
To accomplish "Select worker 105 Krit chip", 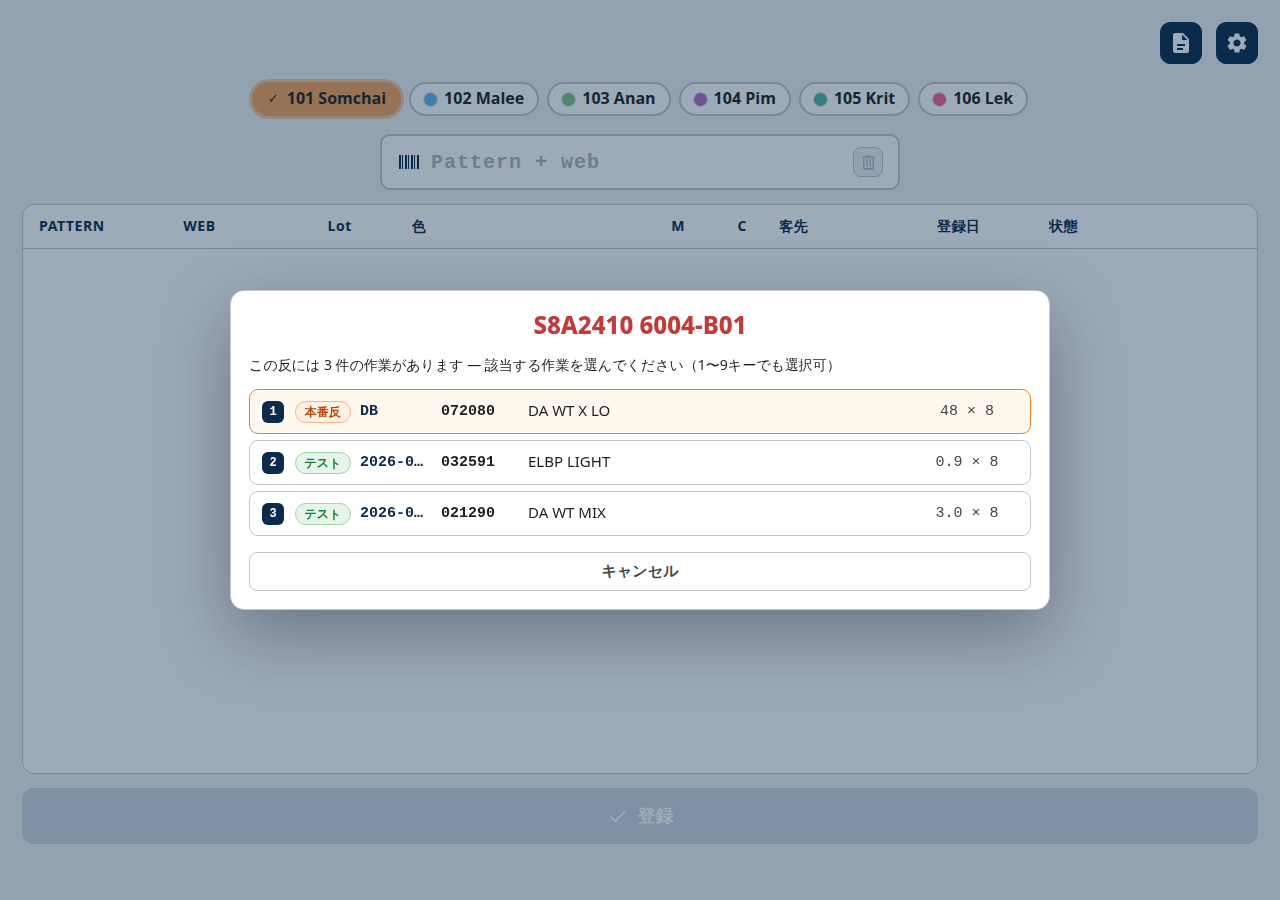I will click(x=854, y=99).
